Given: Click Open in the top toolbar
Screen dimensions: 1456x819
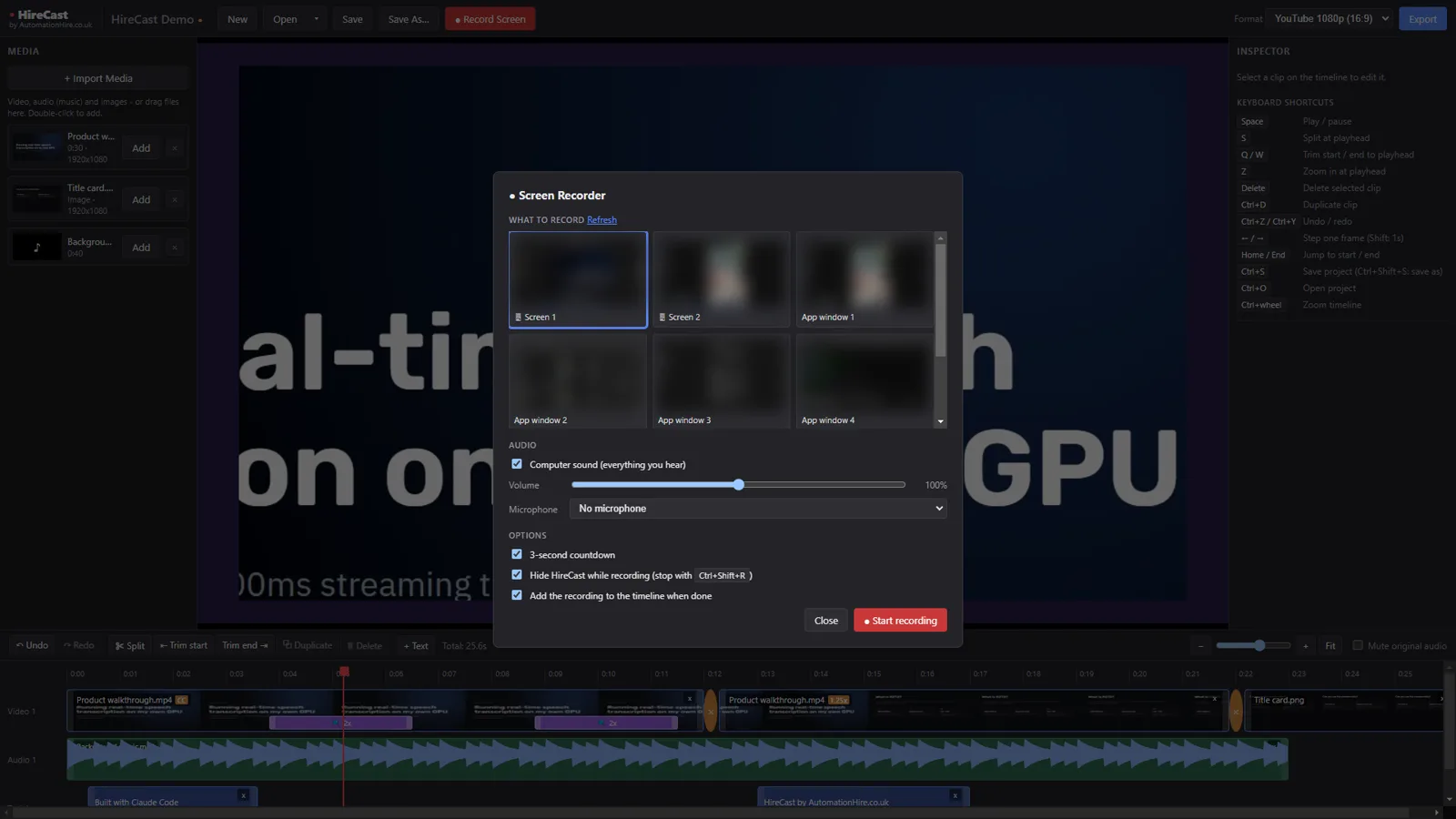Looking at the screenshot, I should point(285,19).
